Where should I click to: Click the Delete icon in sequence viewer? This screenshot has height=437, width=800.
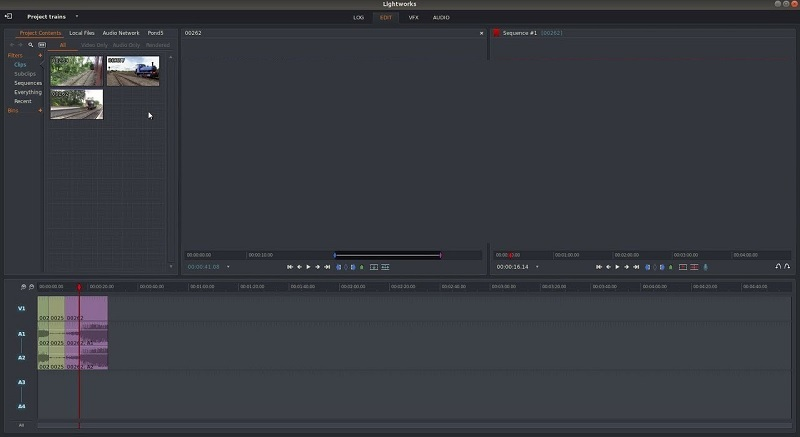pyautogui.click(x=694, y=267)
